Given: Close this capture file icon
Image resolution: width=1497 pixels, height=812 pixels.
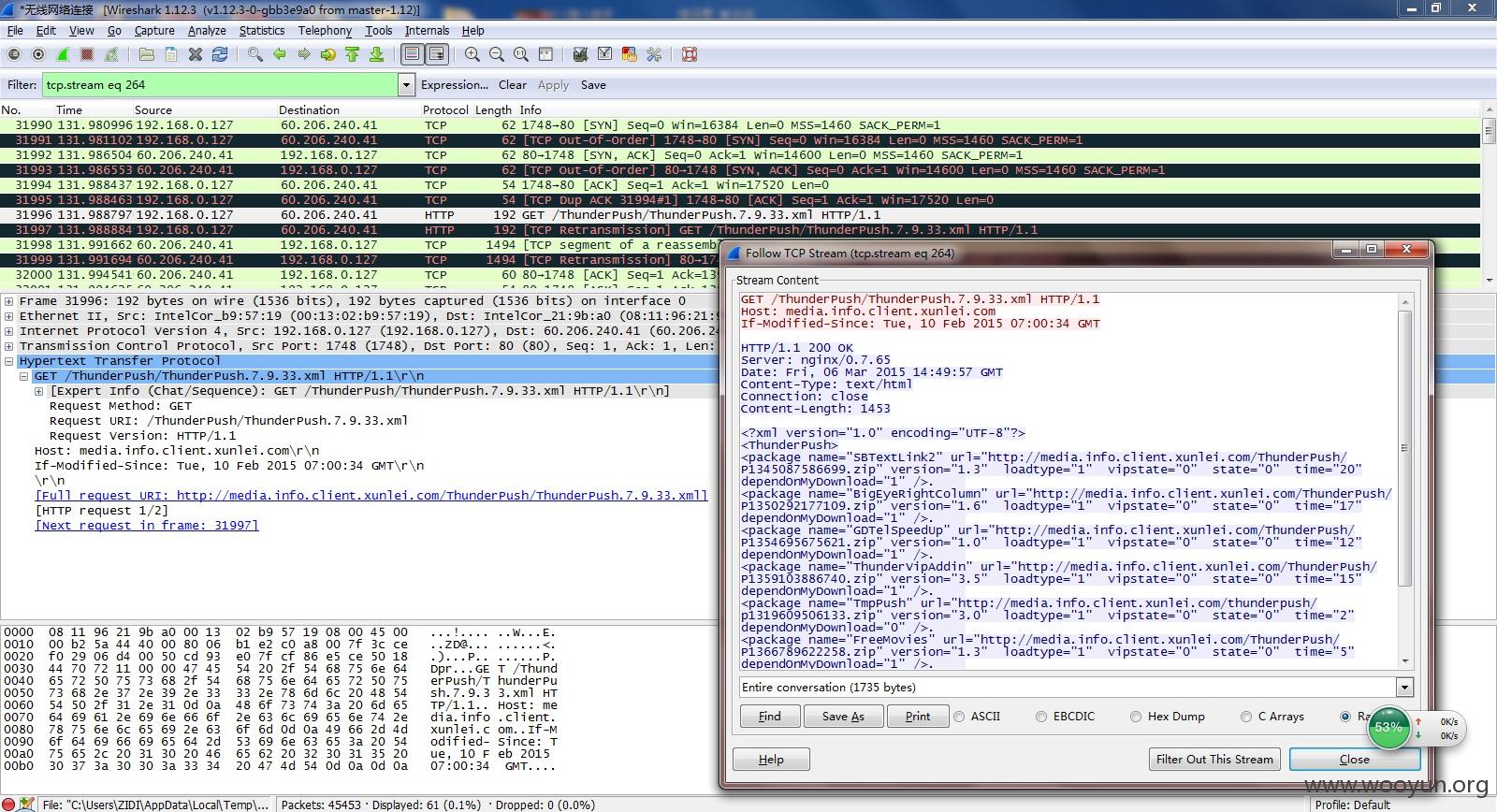Looking at the screenshot, I should tap(196, 55).
